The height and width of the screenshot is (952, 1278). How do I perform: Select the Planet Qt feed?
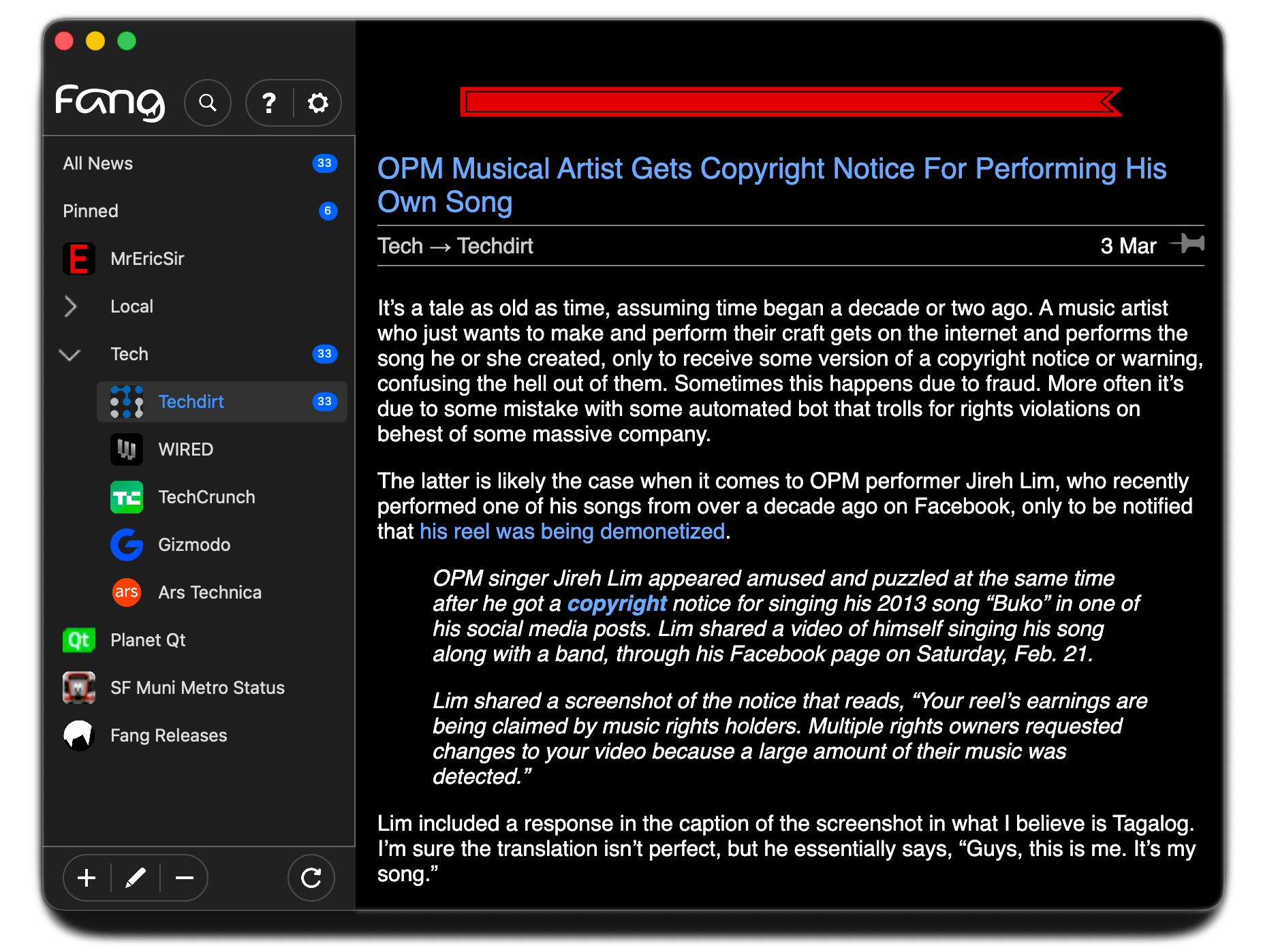click(x=147, y=639)
